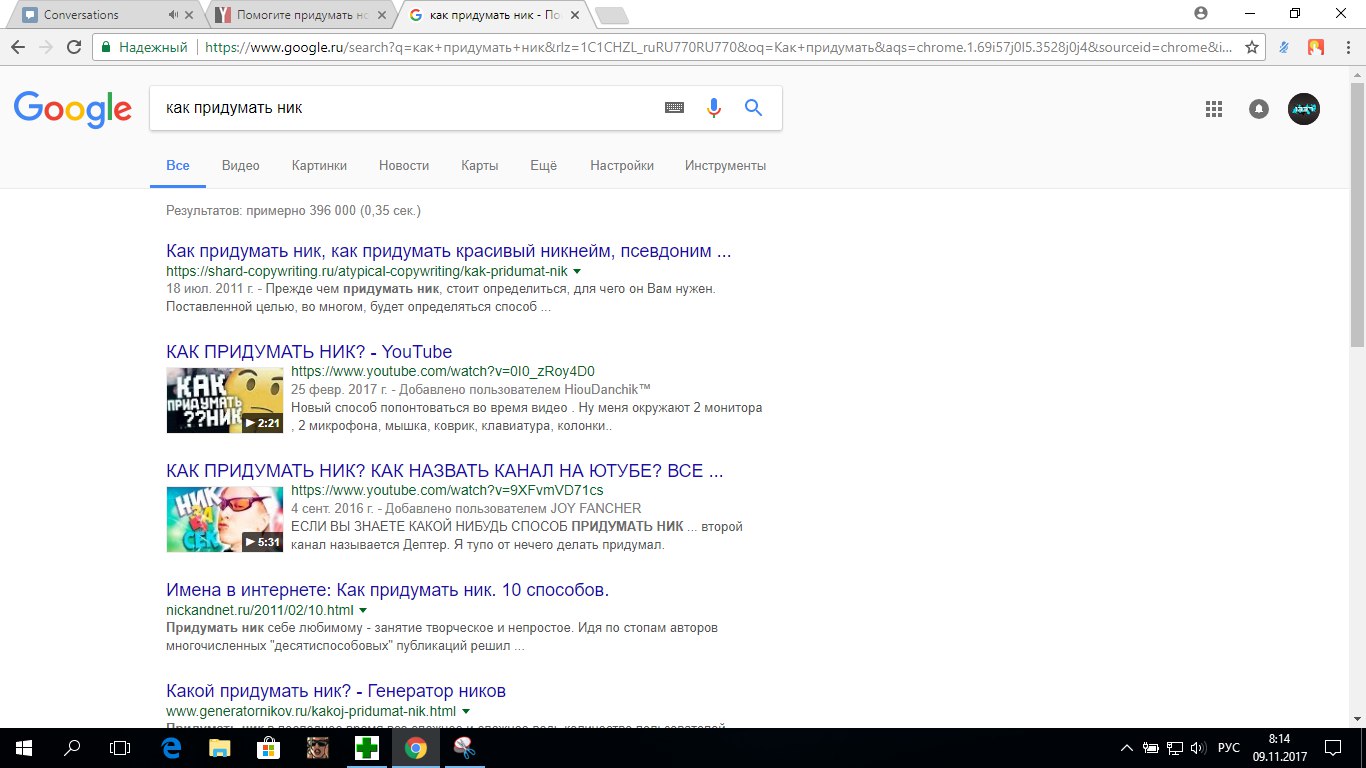Click the Google account profile avatar

pyautogui.click(x=1303, y=109)
